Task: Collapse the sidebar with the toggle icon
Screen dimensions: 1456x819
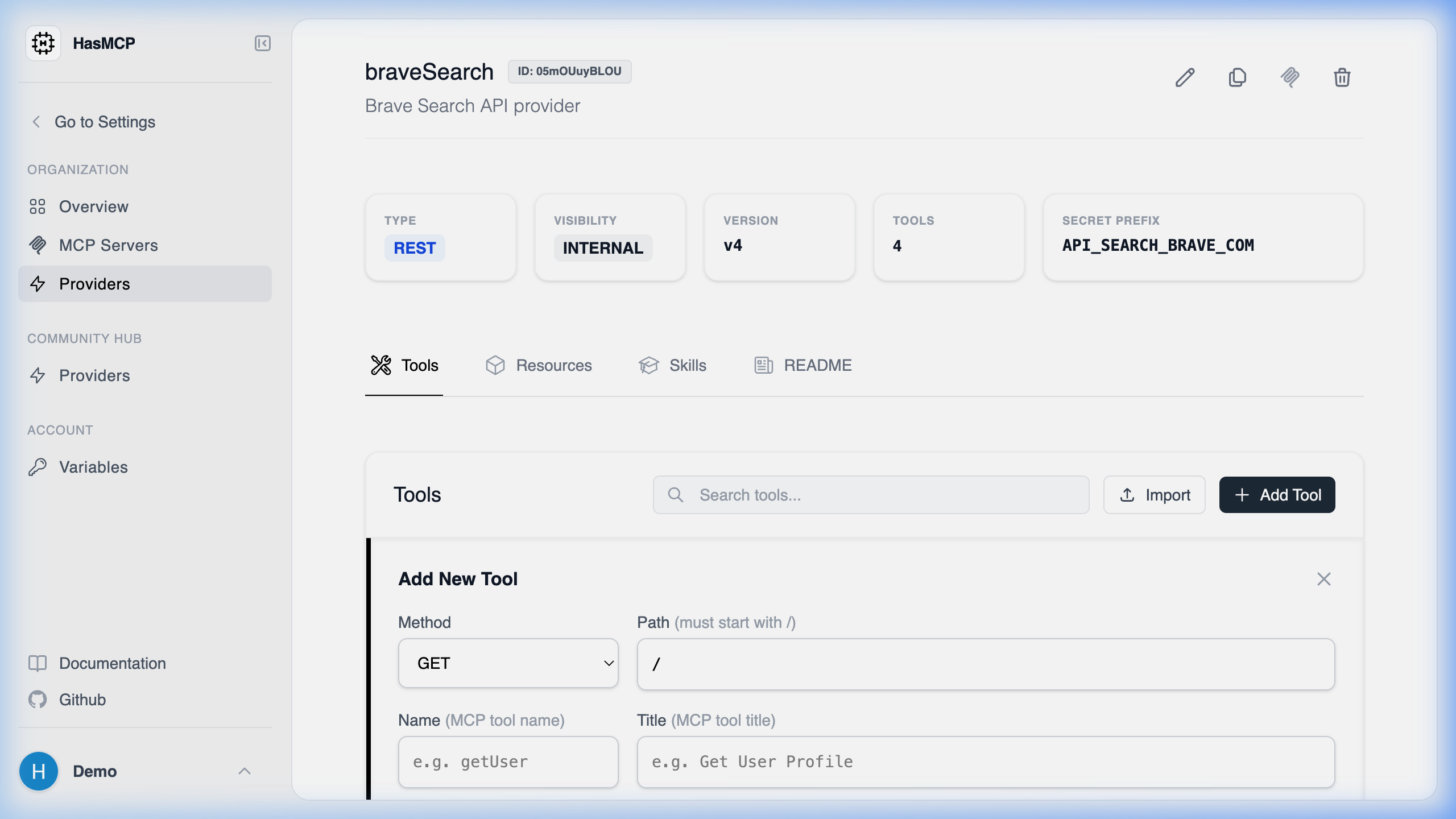Action: click(262, 43)
